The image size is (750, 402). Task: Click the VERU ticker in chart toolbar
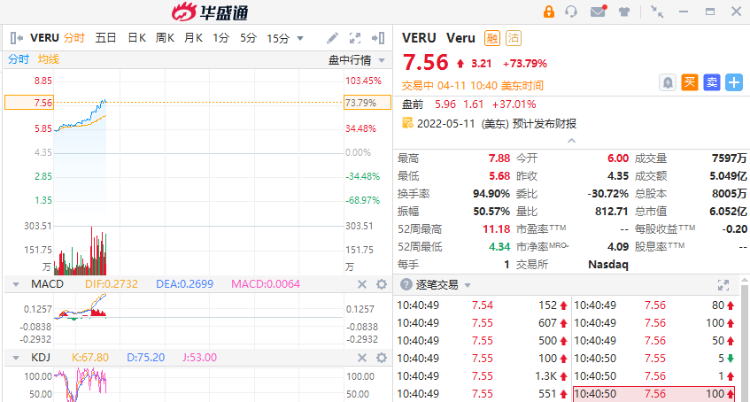44,38
